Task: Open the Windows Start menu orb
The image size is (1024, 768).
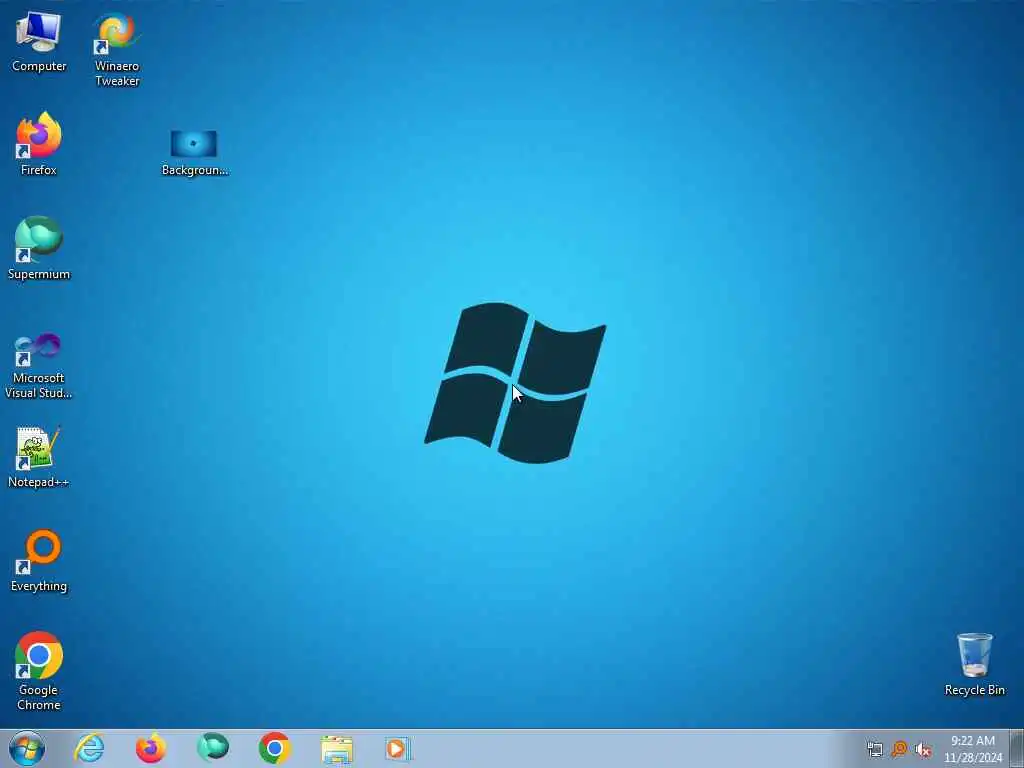Action: (x=27, y=748)
